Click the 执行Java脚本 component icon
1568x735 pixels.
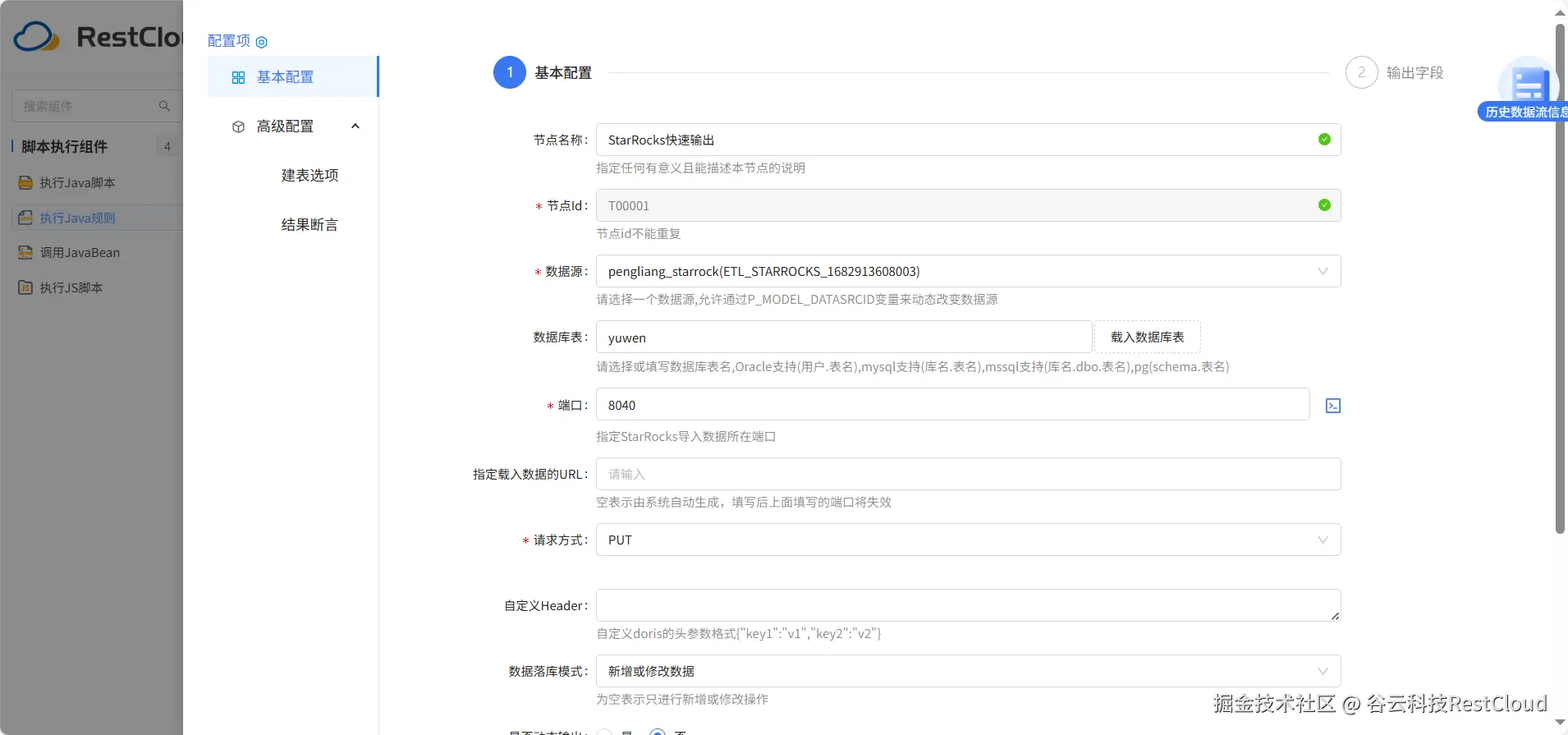[25, 182]
